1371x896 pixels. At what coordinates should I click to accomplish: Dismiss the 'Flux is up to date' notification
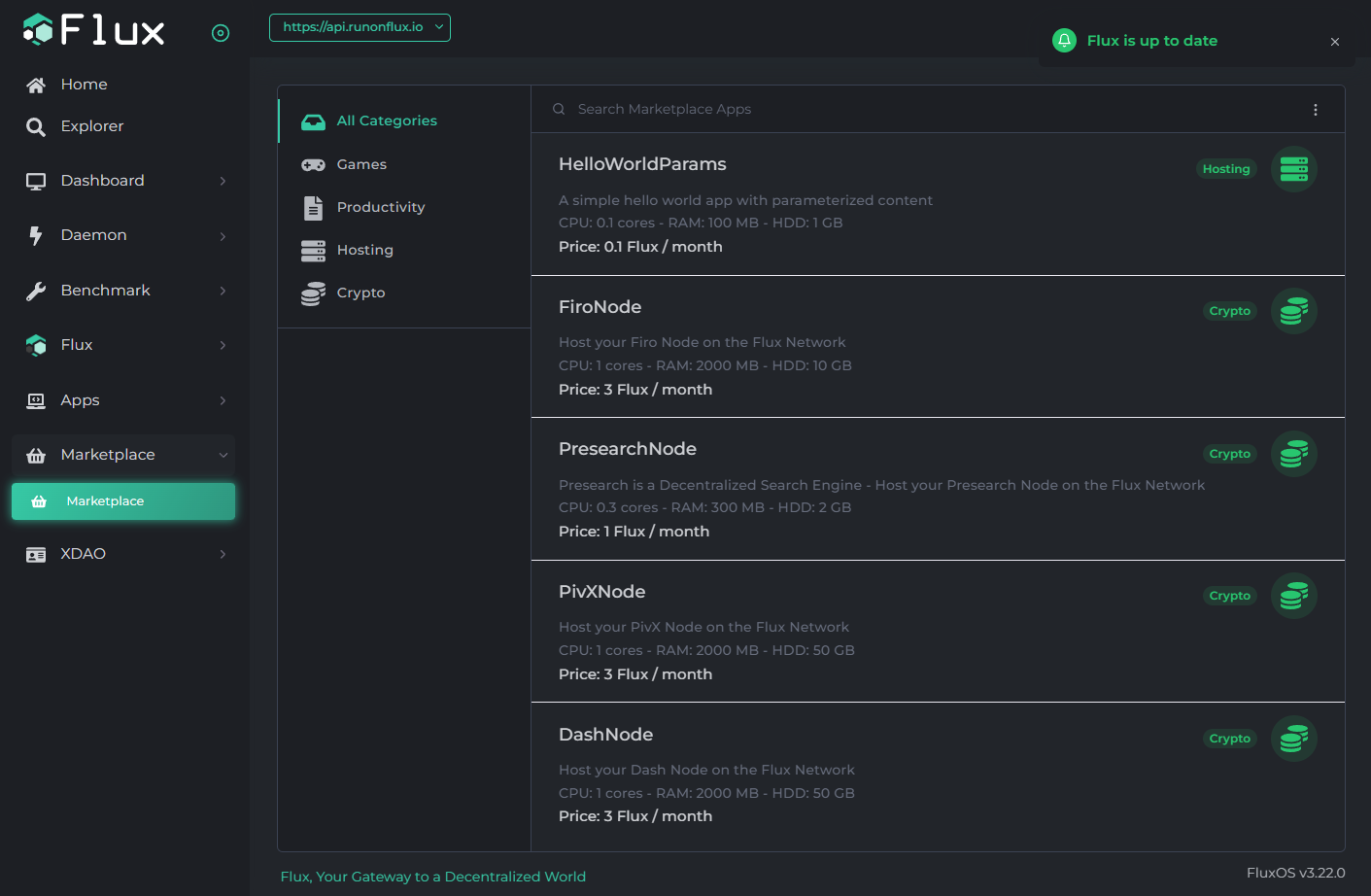click(1334, 42)
